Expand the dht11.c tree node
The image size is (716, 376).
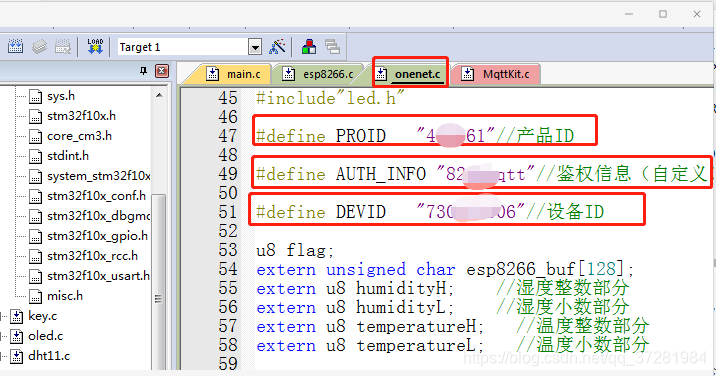[x=2, y=356]
